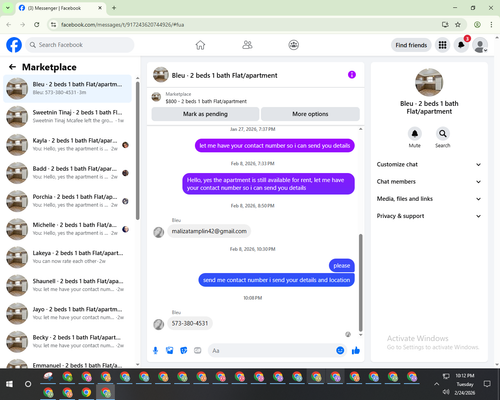Click the Find friends button
Image resolution: width=500 pixels, height=400 pixels.
(411, 45)
